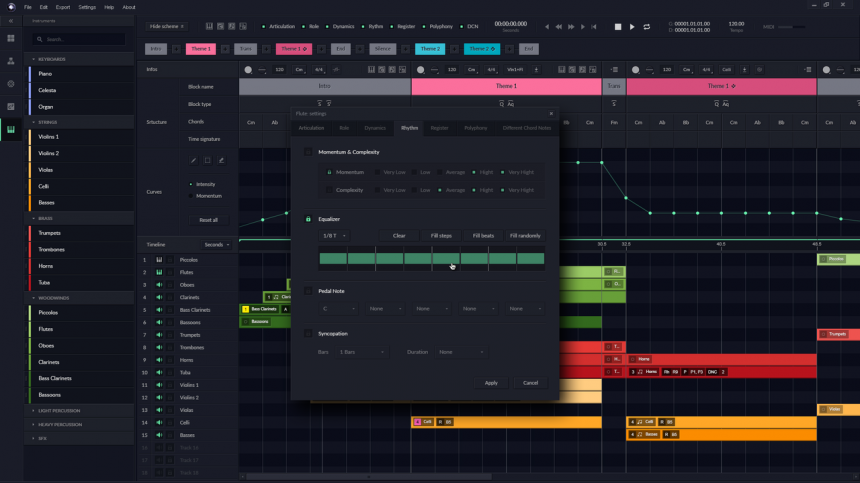This screenshot has height=483, width=860.
Task: Click the first piano-keys view icon in top toolbar
Action: point(209,26)
